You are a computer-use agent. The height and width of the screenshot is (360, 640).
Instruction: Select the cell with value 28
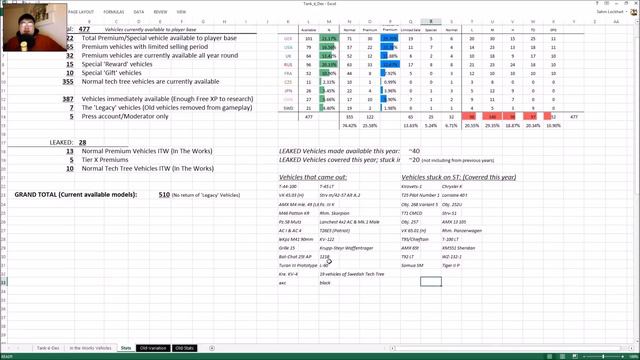(x=82, y=142)
